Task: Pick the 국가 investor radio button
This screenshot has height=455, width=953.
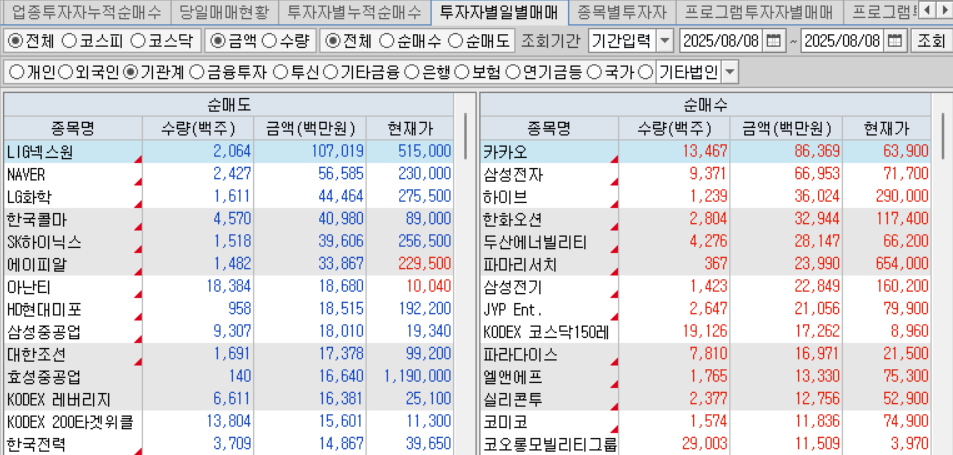Action: [x=594, y=73]
